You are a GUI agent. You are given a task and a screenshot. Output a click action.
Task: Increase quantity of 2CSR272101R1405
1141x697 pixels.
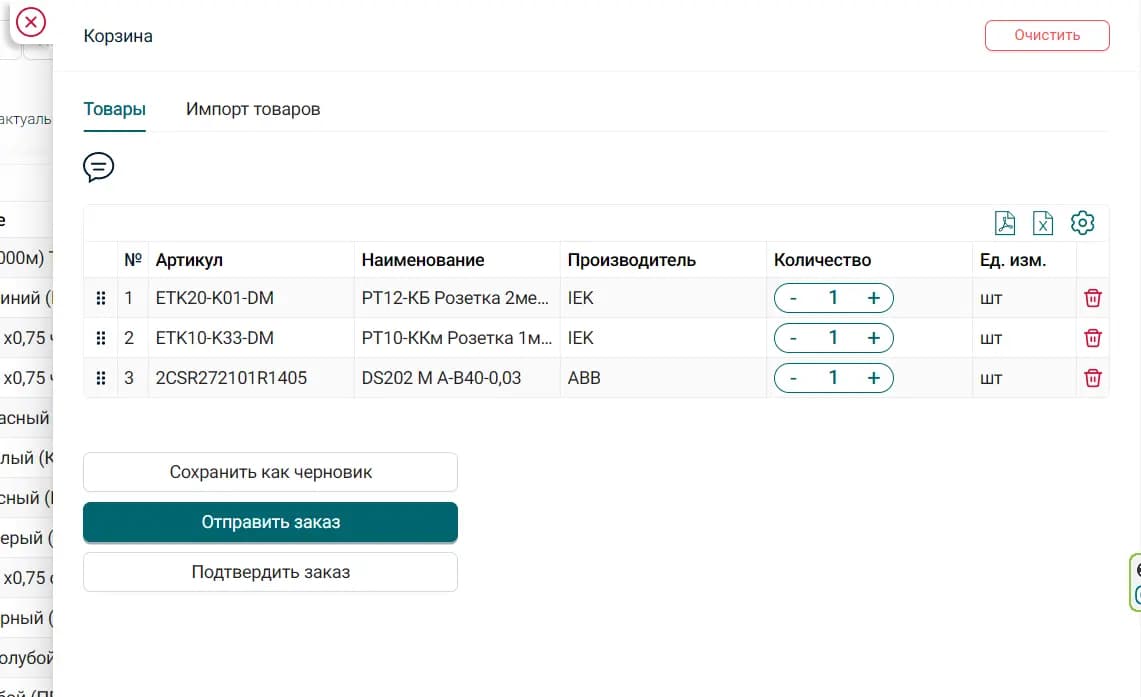click(873, 378)
